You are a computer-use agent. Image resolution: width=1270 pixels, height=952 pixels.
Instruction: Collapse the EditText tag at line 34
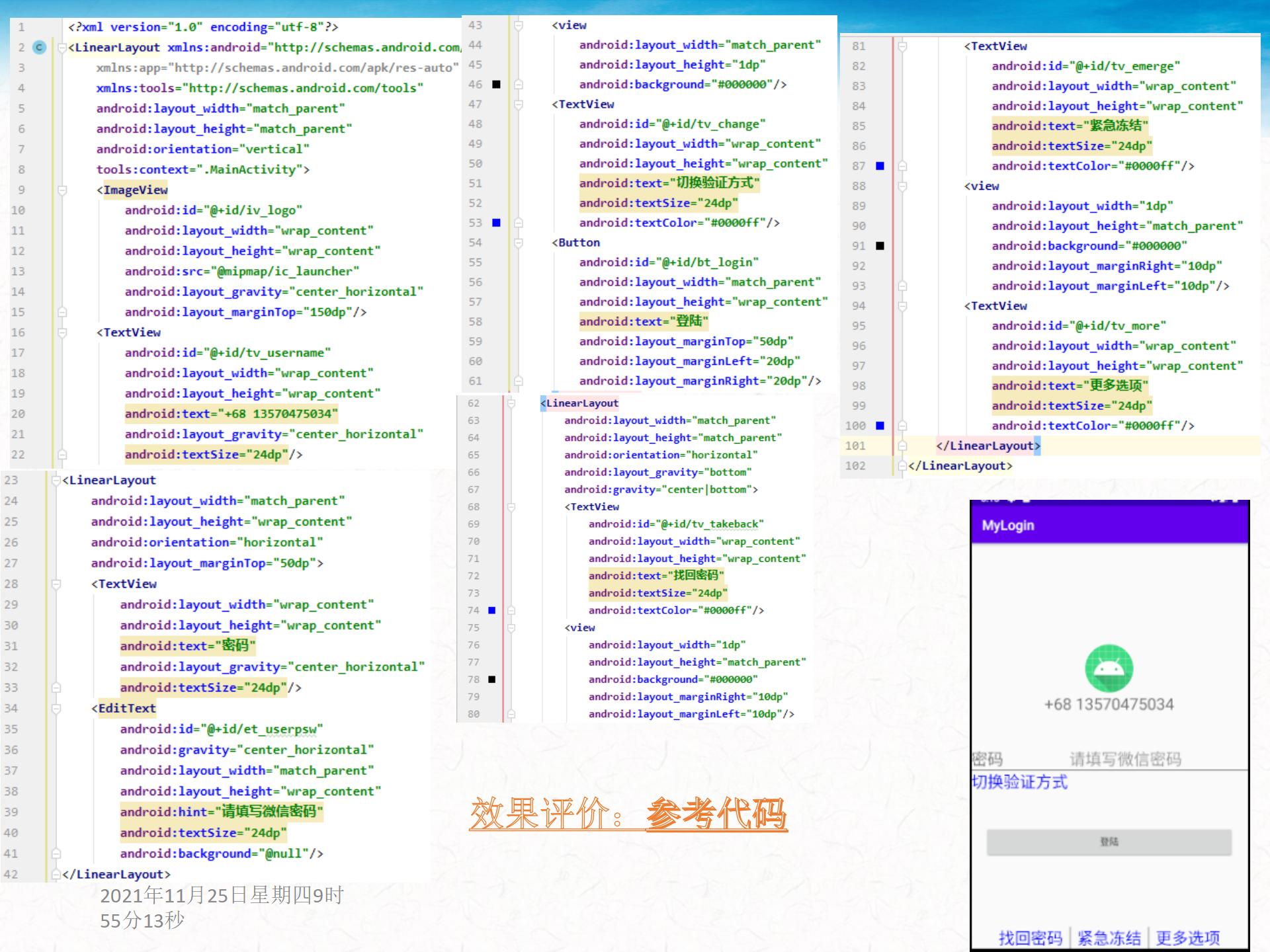pyautogui.click(x=56, y=709)
